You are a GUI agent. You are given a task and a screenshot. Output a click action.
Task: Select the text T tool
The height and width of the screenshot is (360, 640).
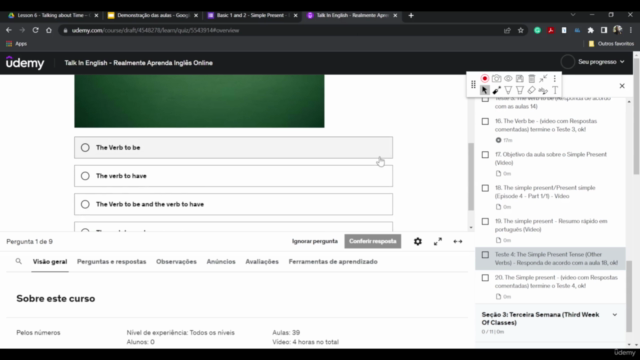click(555, 90)
